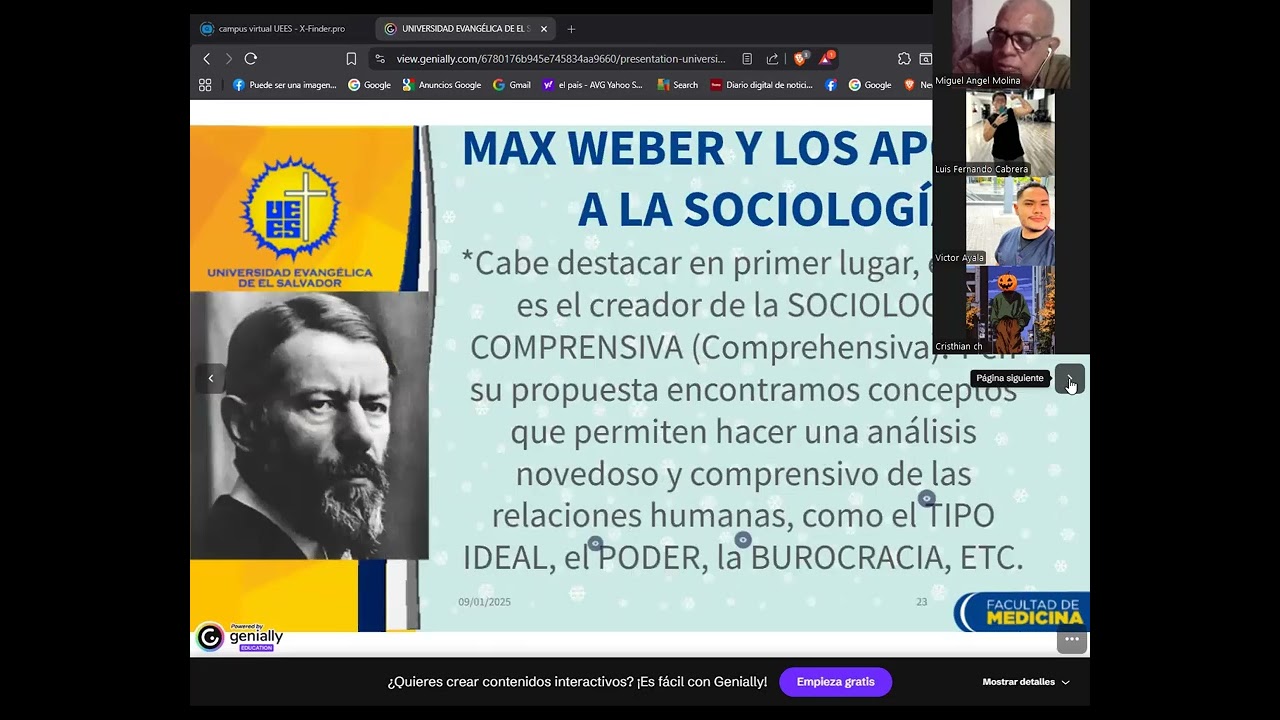Go back with the browser back arrow

point(207,59)
